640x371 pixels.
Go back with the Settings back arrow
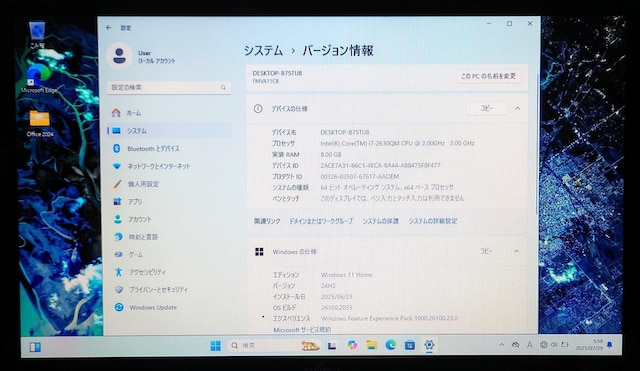(x=109, y=28)
